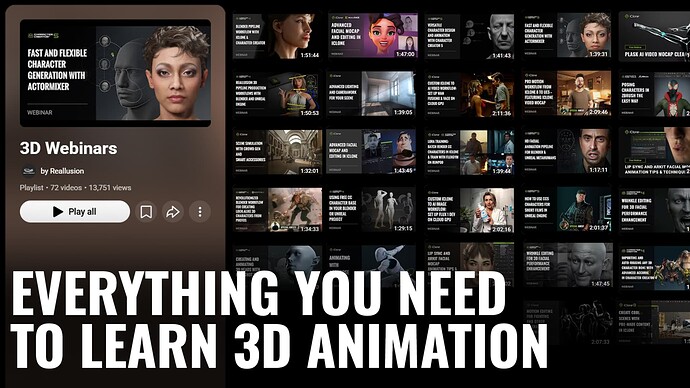Open Wrinkle Editing thumbnail with the screaming face
Screen dimensions: 690x388
pos(654,210)
